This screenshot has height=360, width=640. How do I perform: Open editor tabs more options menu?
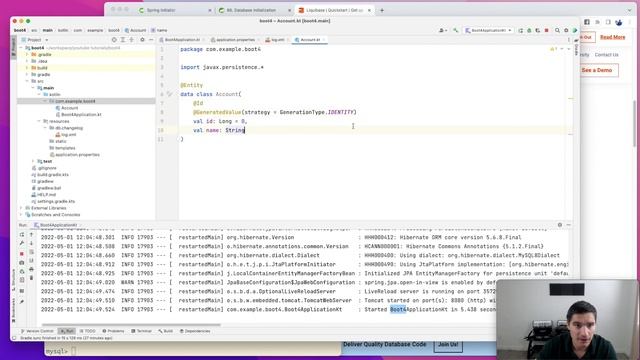(569, 40)
